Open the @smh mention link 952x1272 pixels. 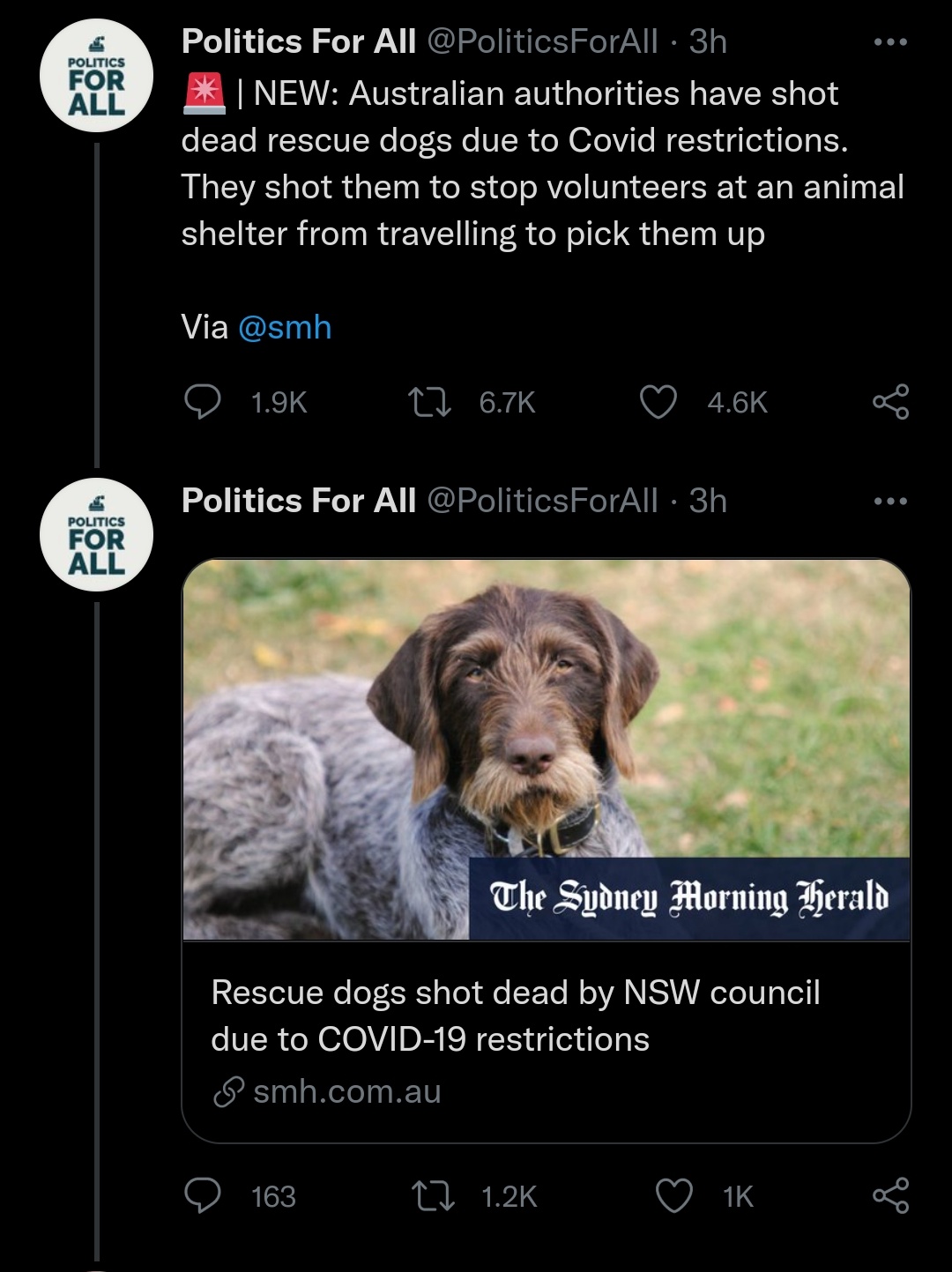click(285, 327)
